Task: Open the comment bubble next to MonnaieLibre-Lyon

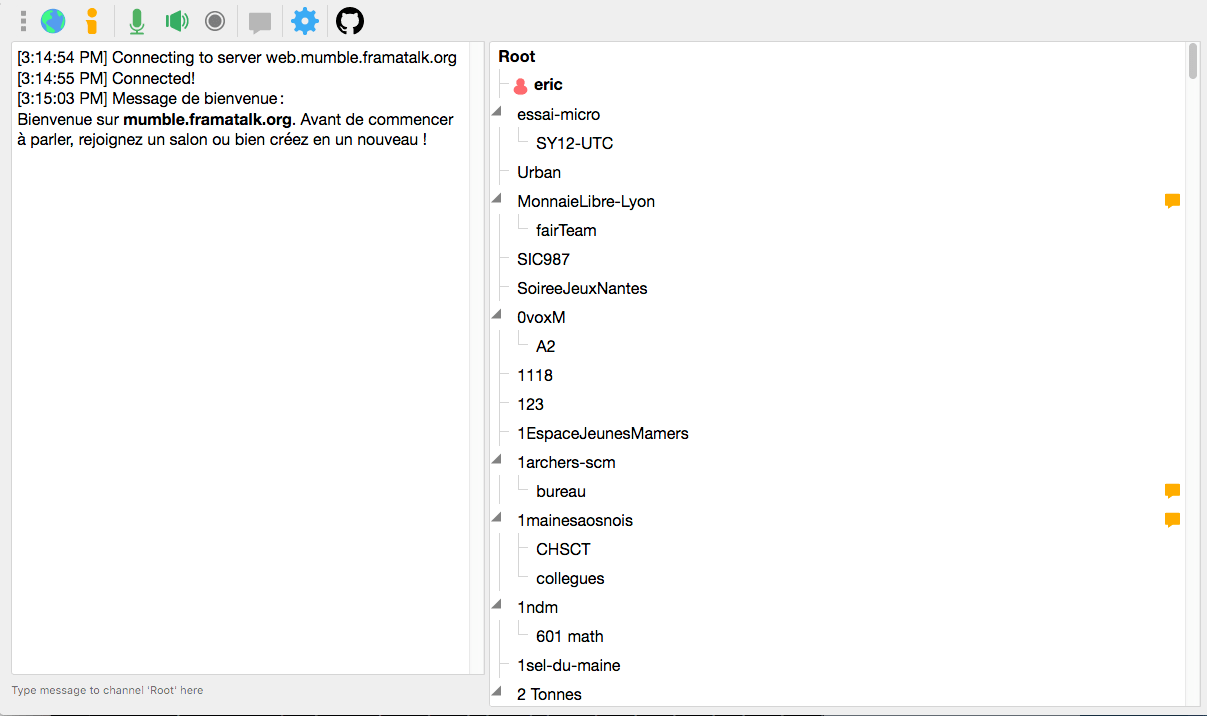Action: click(x=1171, y=200)
